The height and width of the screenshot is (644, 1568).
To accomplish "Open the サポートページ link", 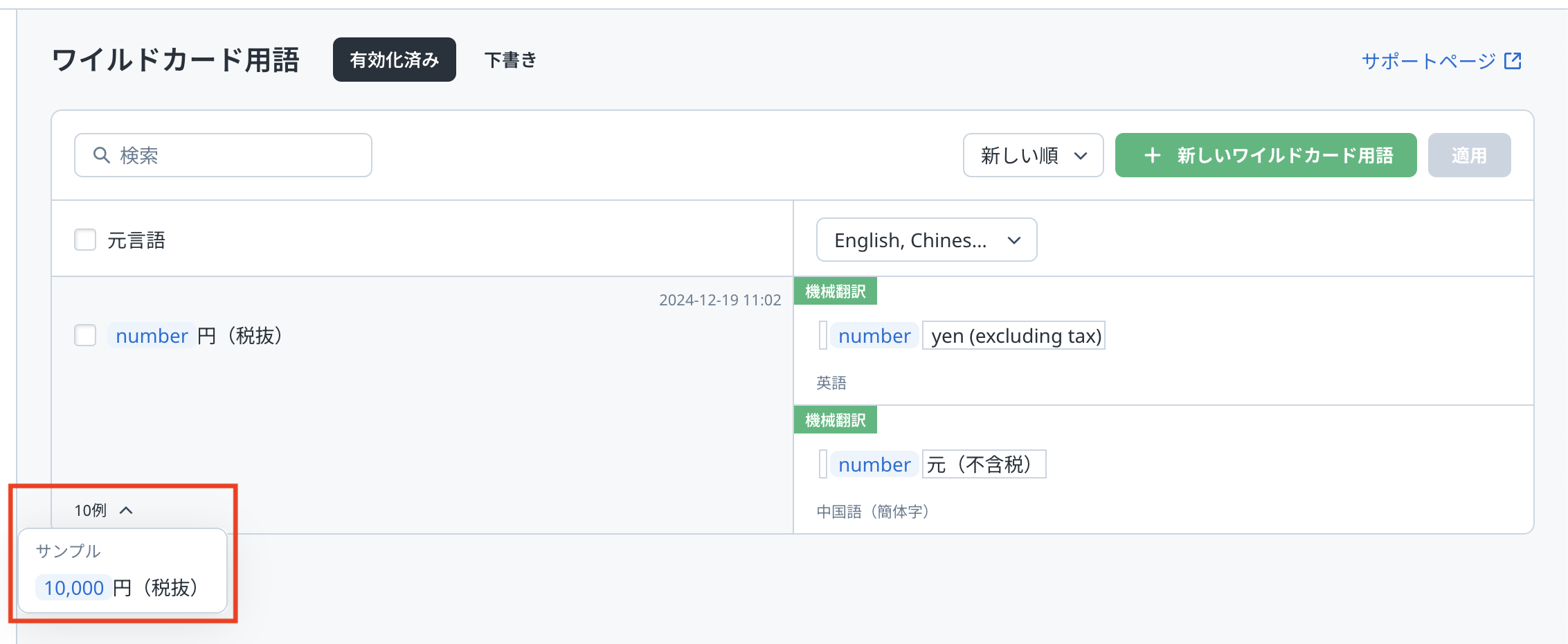I will coord(1428,61).
